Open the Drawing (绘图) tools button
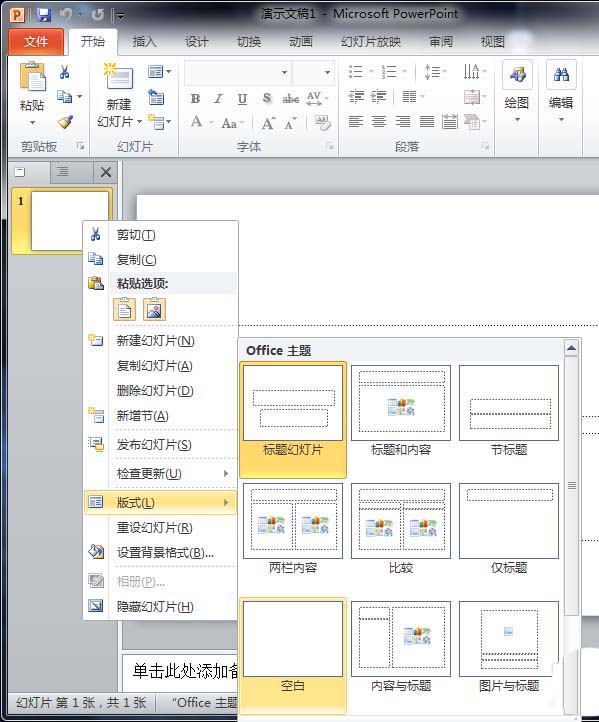Image resolution: width=599 pixels, height=722 pixels. pos(517,92)
